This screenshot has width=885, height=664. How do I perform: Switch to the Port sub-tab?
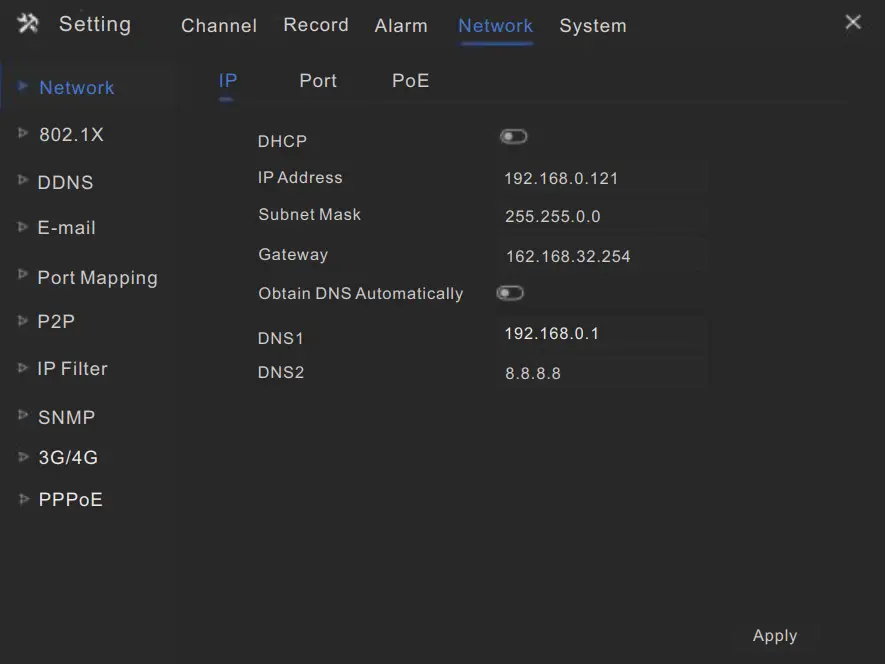(318, 81)
